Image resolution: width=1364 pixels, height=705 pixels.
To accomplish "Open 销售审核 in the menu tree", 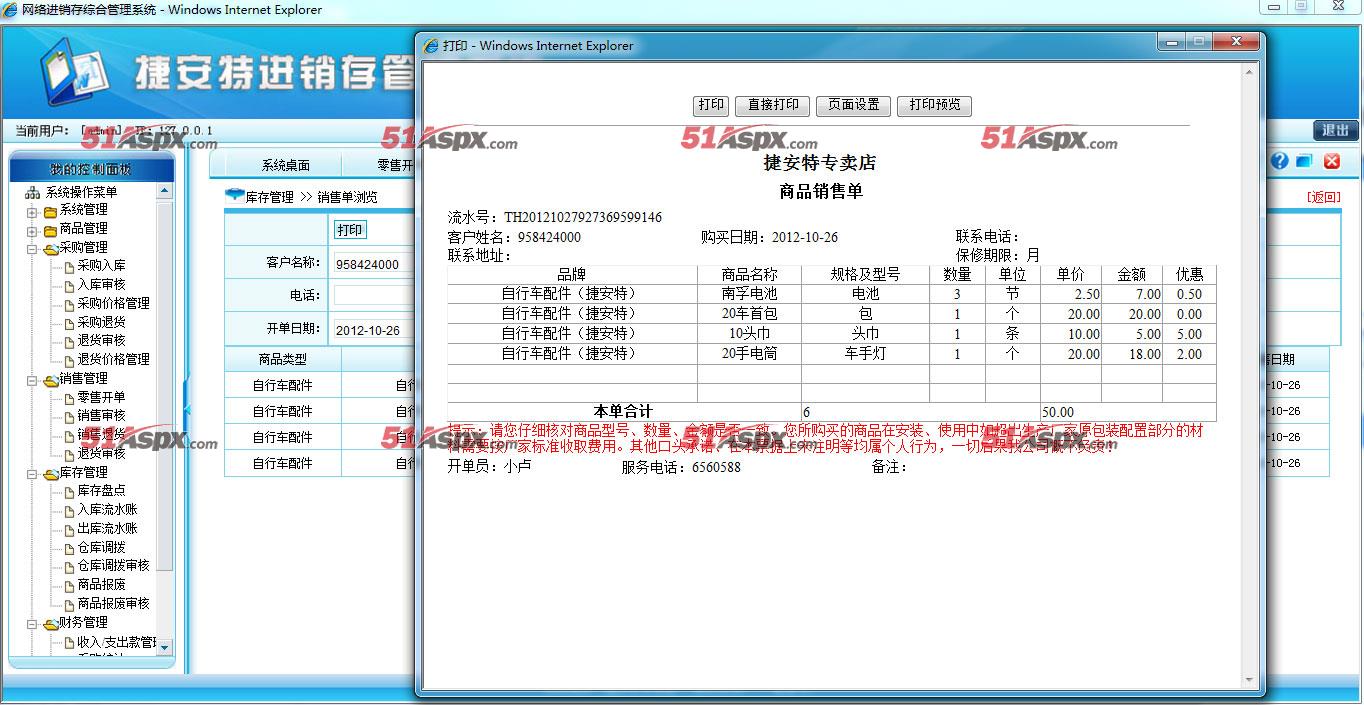I will (101, 416).
